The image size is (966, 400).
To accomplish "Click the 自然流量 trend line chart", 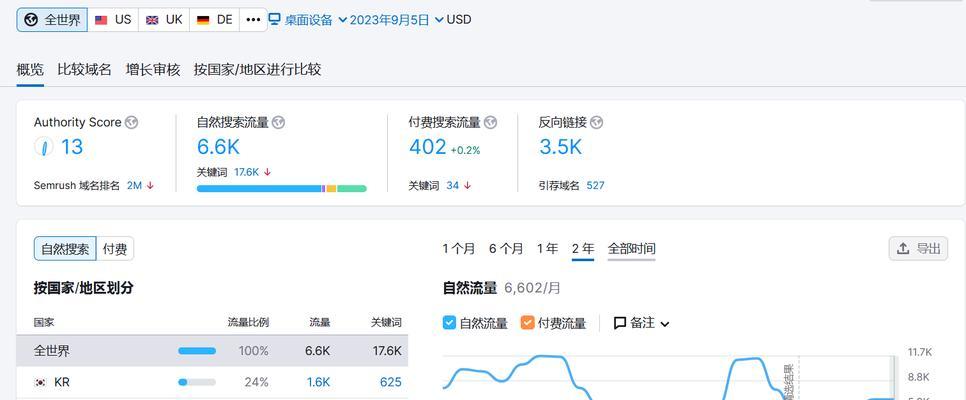I will pos(668,377).
